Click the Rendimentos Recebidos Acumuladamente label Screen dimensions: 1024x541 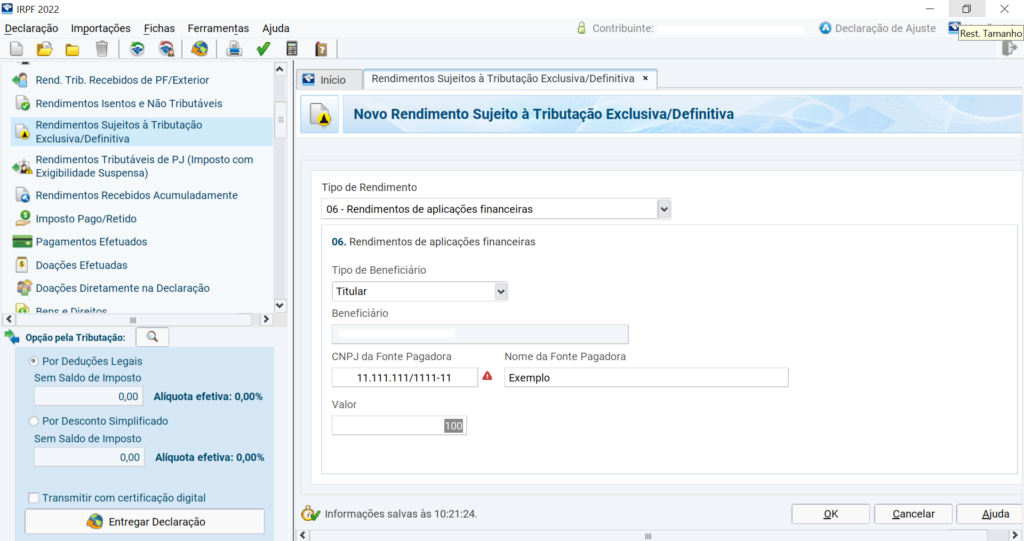(136, 195)
